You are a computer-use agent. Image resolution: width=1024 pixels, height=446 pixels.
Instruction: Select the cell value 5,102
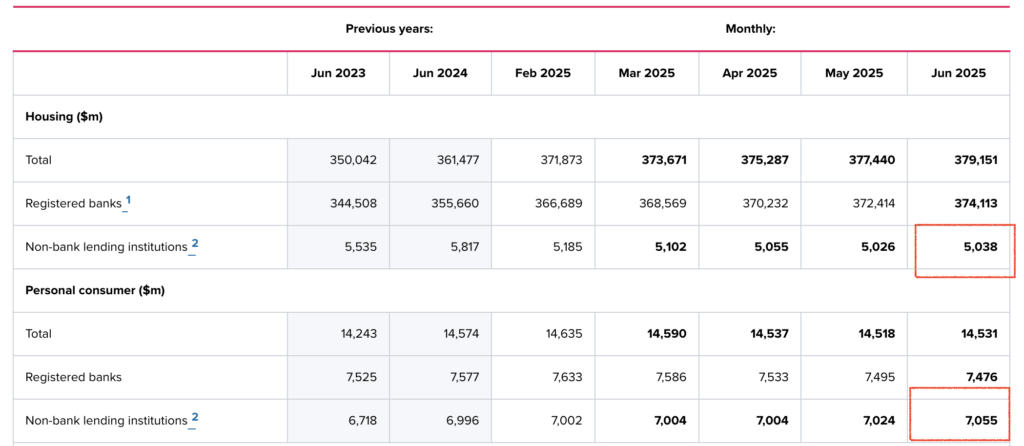point(671,247)
